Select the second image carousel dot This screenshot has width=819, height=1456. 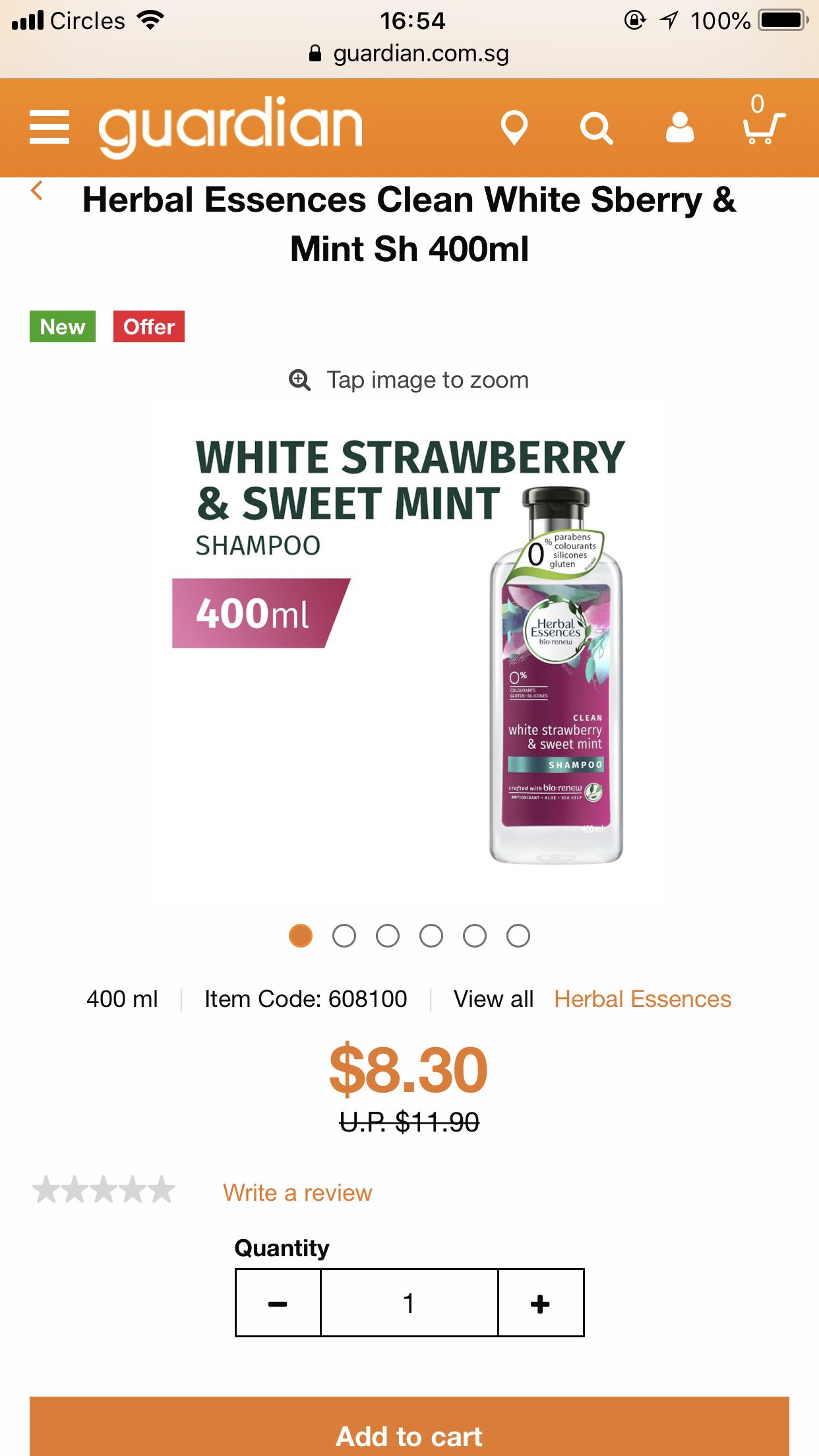[x=344, y=936]
